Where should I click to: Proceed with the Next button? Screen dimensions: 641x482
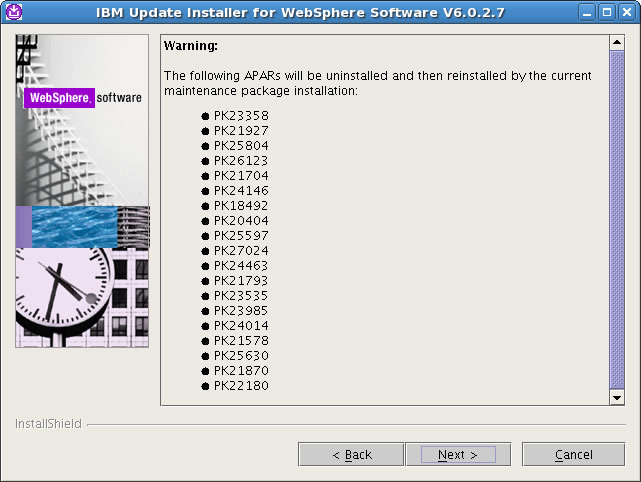pyautogui.click(x=458, y=454)
